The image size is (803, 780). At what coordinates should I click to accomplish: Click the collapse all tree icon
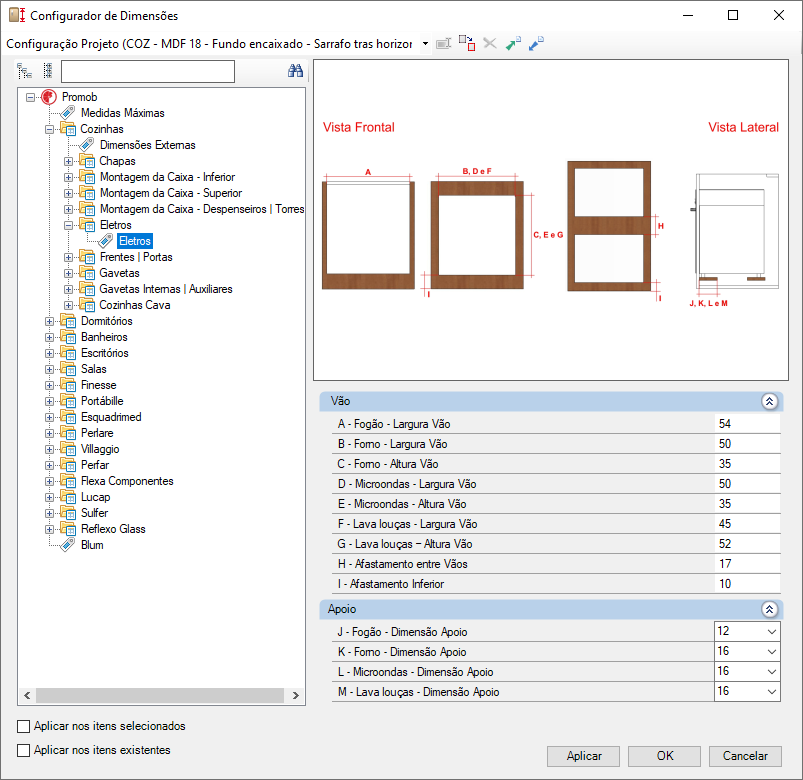point(48,71)
